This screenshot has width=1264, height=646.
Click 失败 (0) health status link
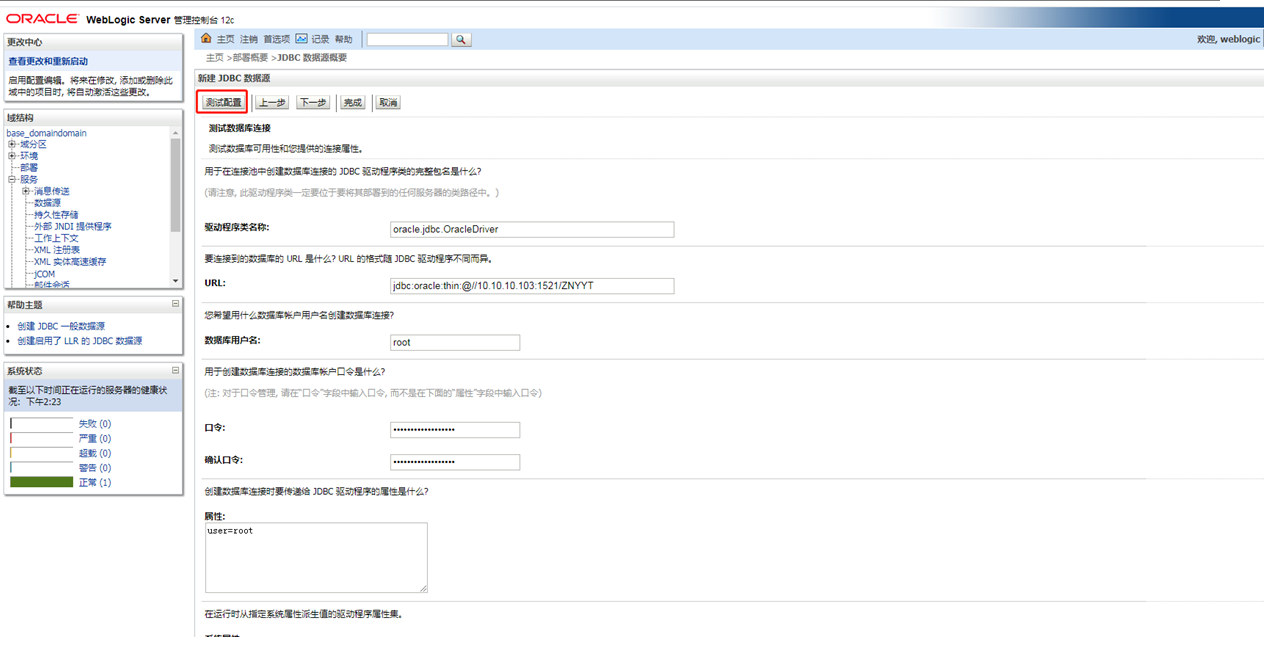point(95,424)
